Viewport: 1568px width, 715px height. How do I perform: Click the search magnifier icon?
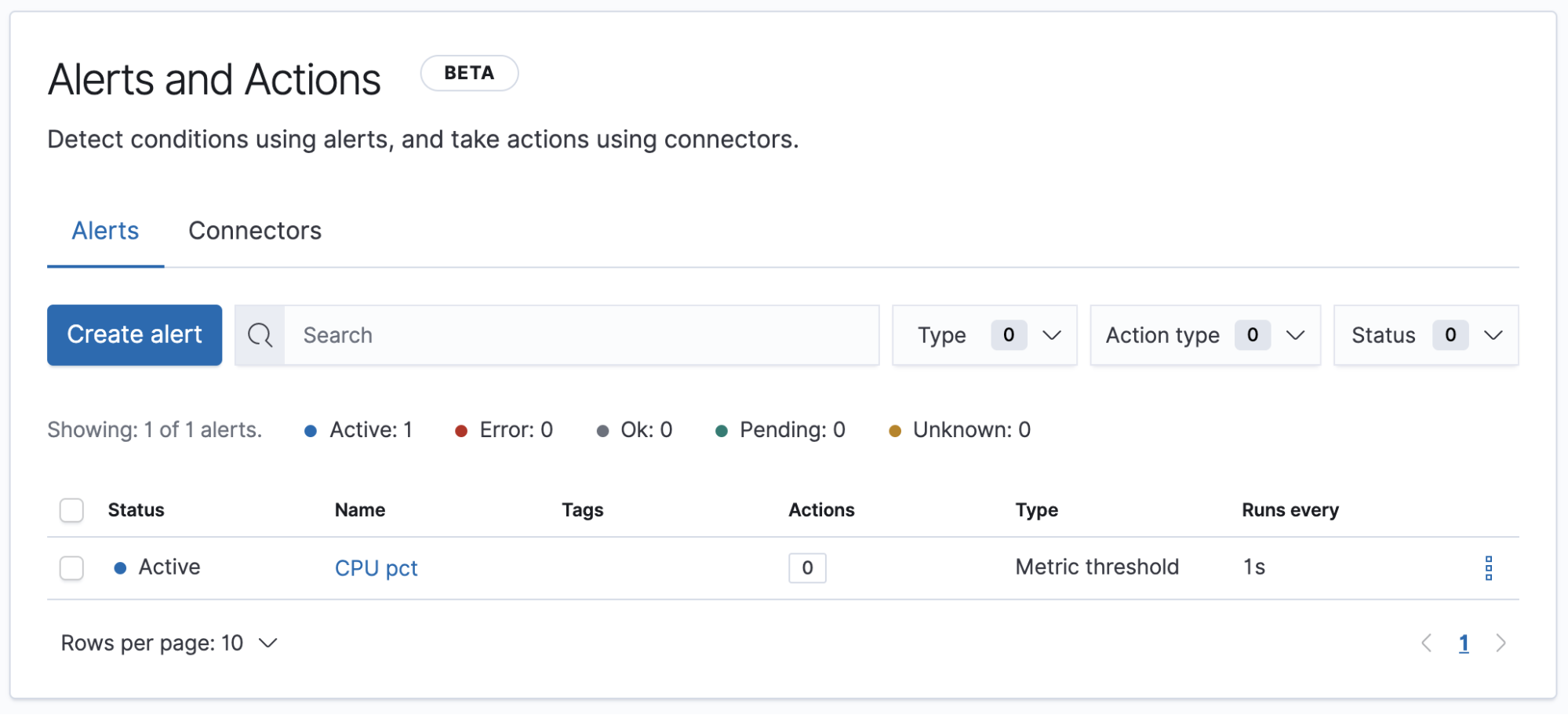tap(260, 335)
